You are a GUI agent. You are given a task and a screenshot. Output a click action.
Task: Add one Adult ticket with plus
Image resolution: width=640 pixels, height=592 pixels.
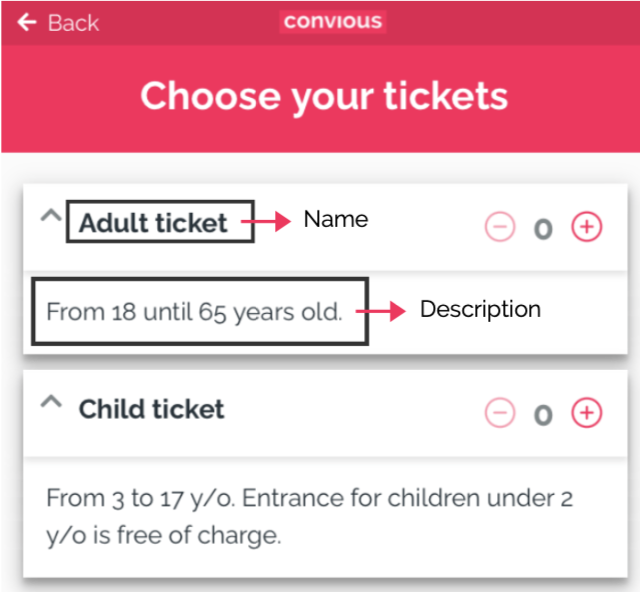pos(587,228)
